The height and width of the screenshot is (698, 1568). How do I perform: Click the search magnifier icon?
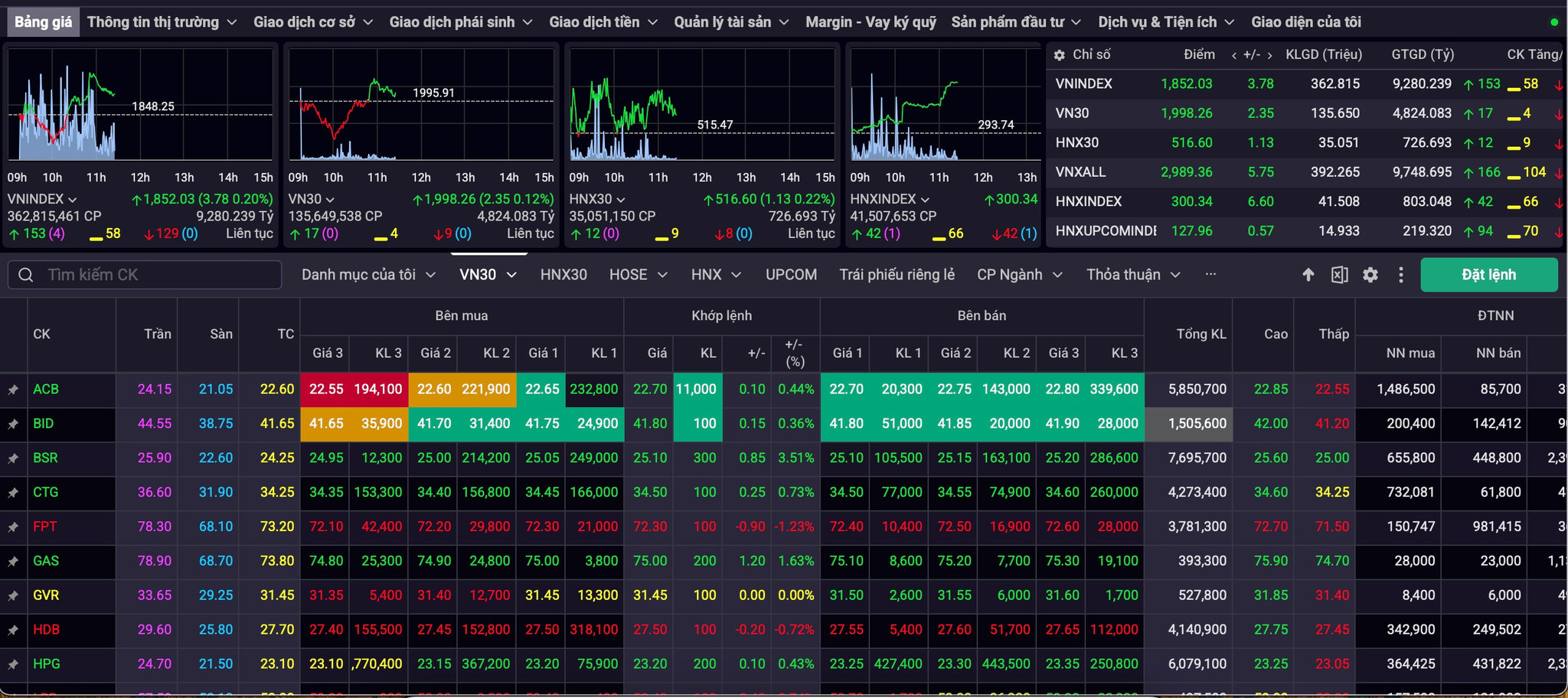pos(26,275)
